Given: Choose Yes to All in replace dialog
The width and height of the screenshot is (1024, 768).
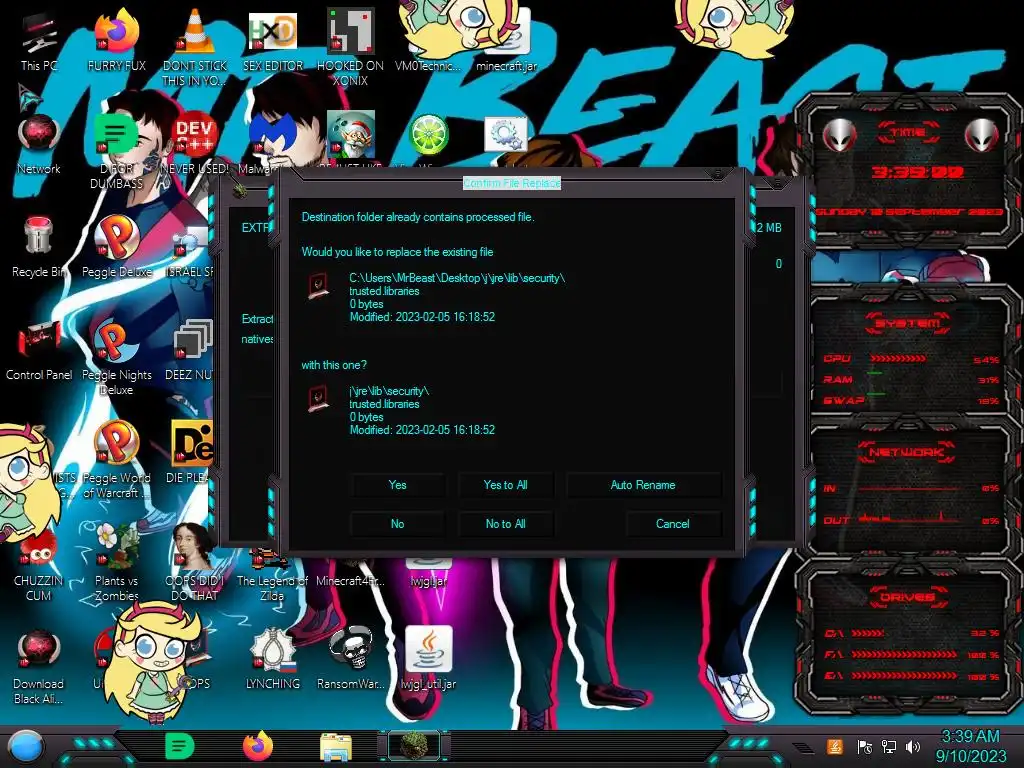Looking at the screenshot, I should pyautogui.click(x=505, y=485).
